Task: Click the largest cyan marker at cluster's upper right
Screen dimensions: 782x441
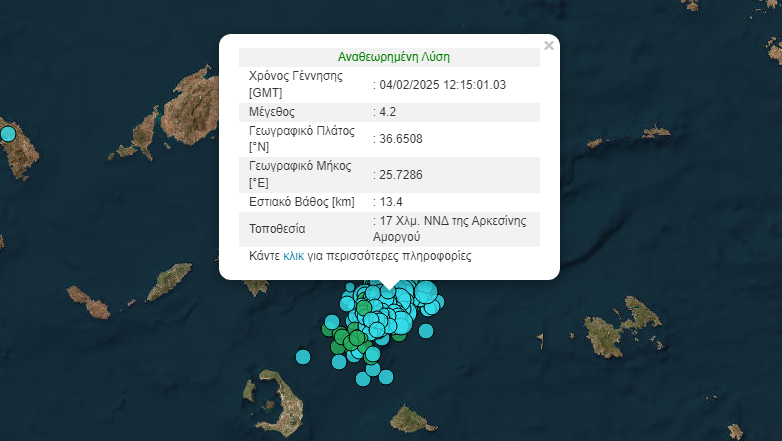Action: 427,293
